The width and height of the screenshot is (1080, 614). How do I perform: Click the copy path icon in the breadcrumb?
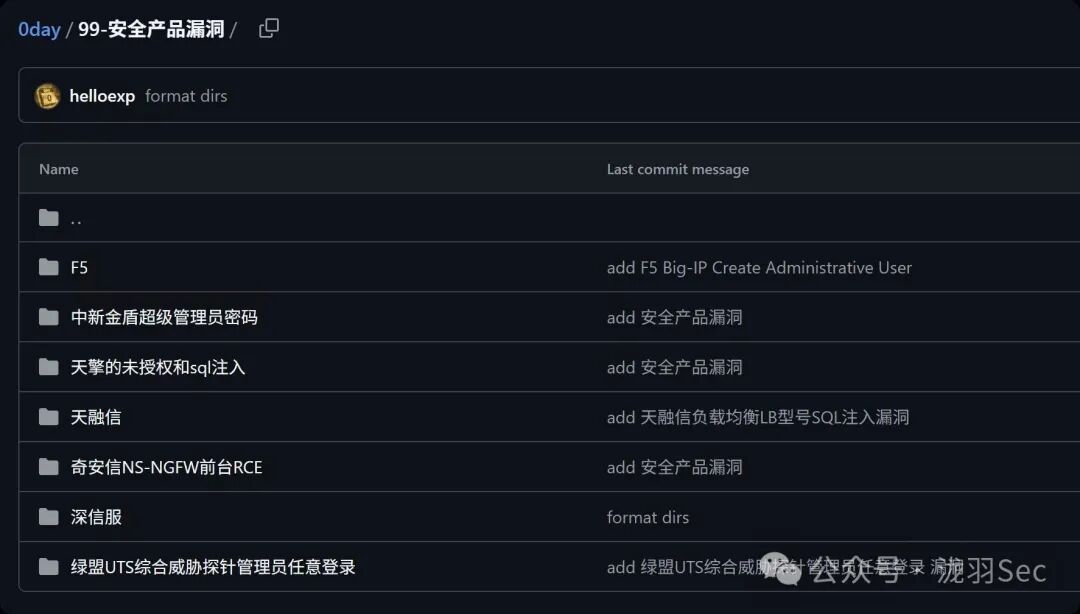(x=268, y=29)
